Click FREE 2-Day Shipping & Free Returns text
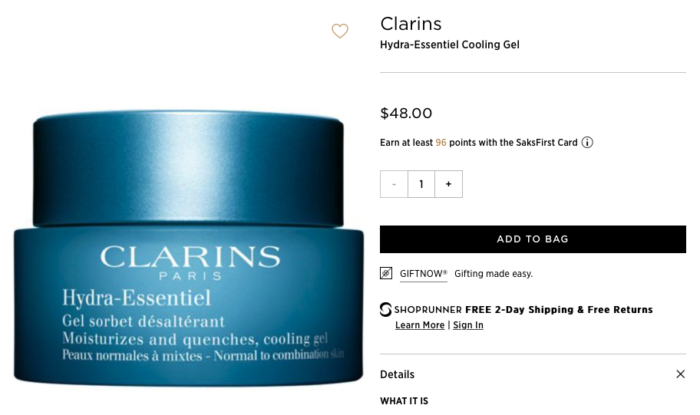This screenshot has width=700, height=415. (x=559, y=309)
